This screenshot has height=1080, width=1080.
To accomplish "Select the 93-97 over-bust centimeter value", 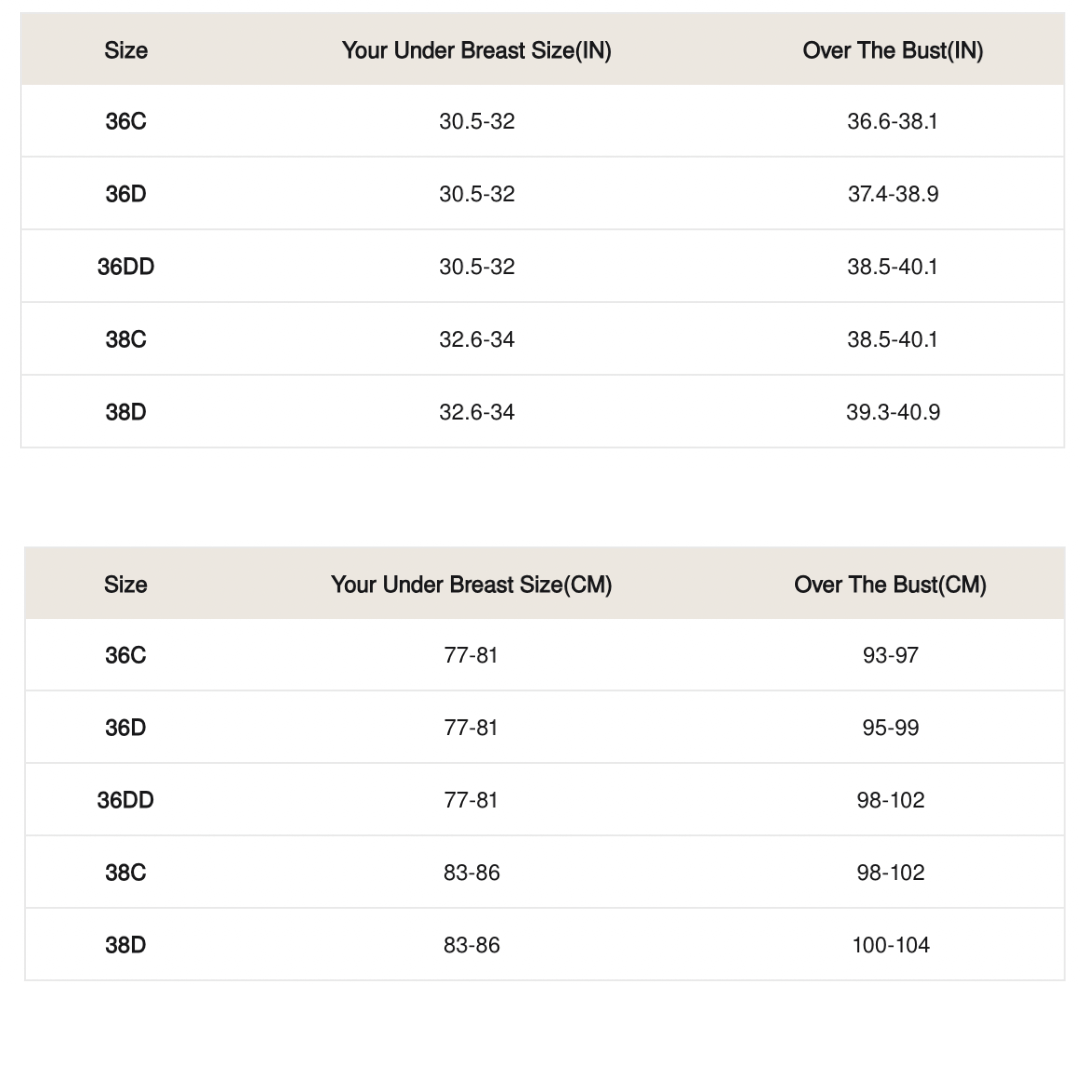I will coord(890,656).
